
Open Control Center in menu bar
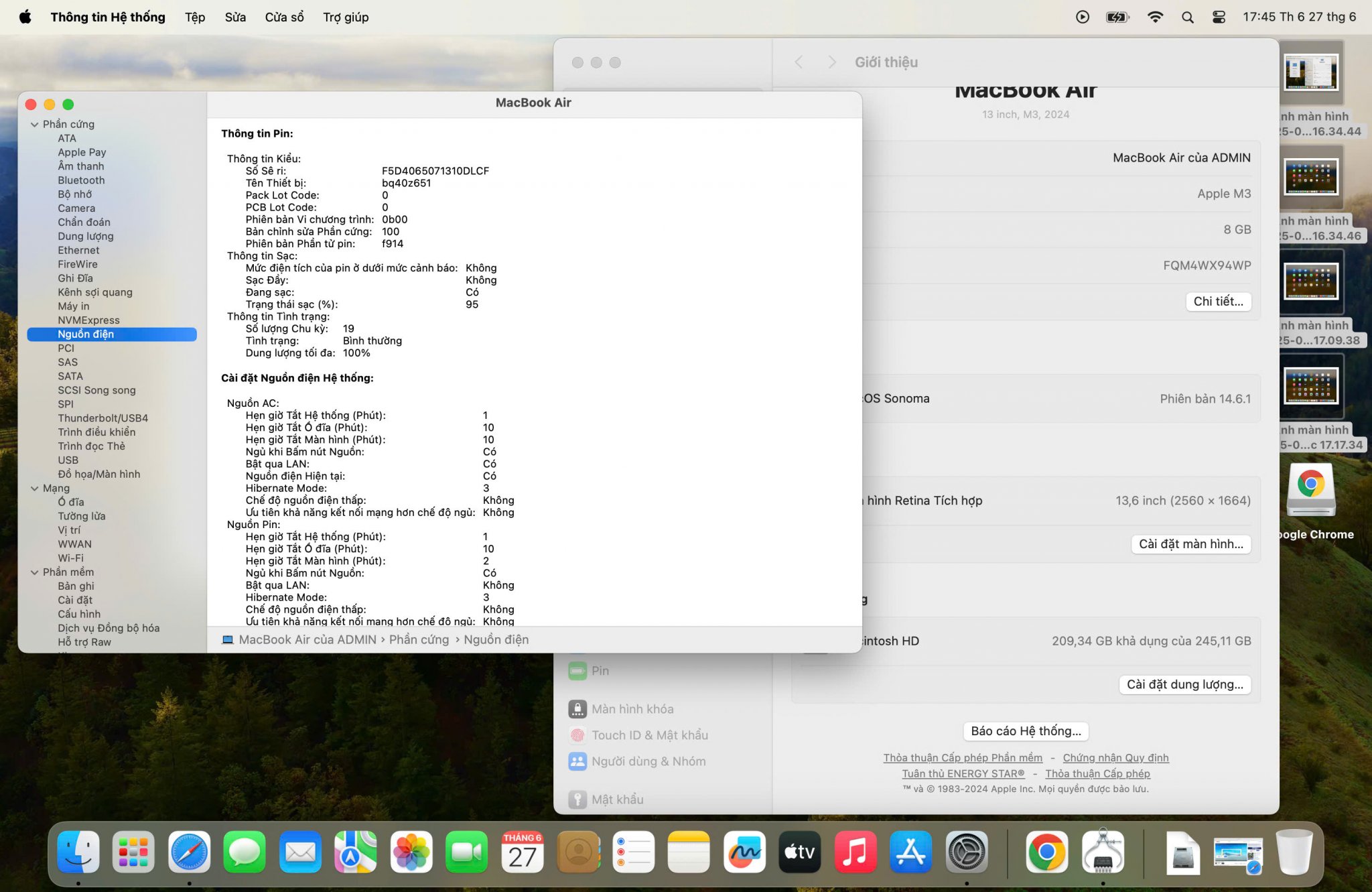pyautogui.click(x=1219, y=17)
